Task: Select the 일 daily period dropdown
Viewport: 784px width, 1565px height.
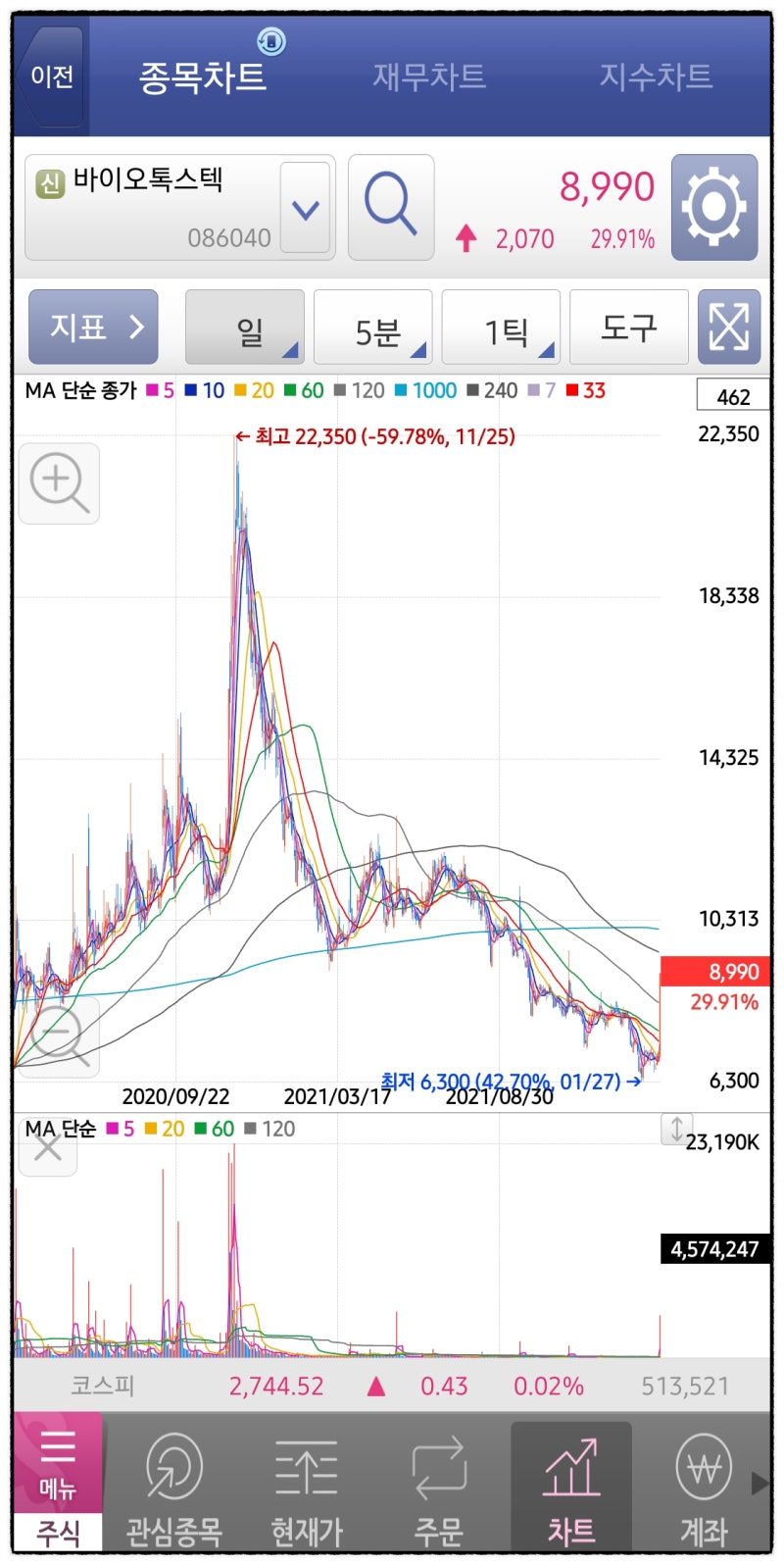Action: pos(244,328)
